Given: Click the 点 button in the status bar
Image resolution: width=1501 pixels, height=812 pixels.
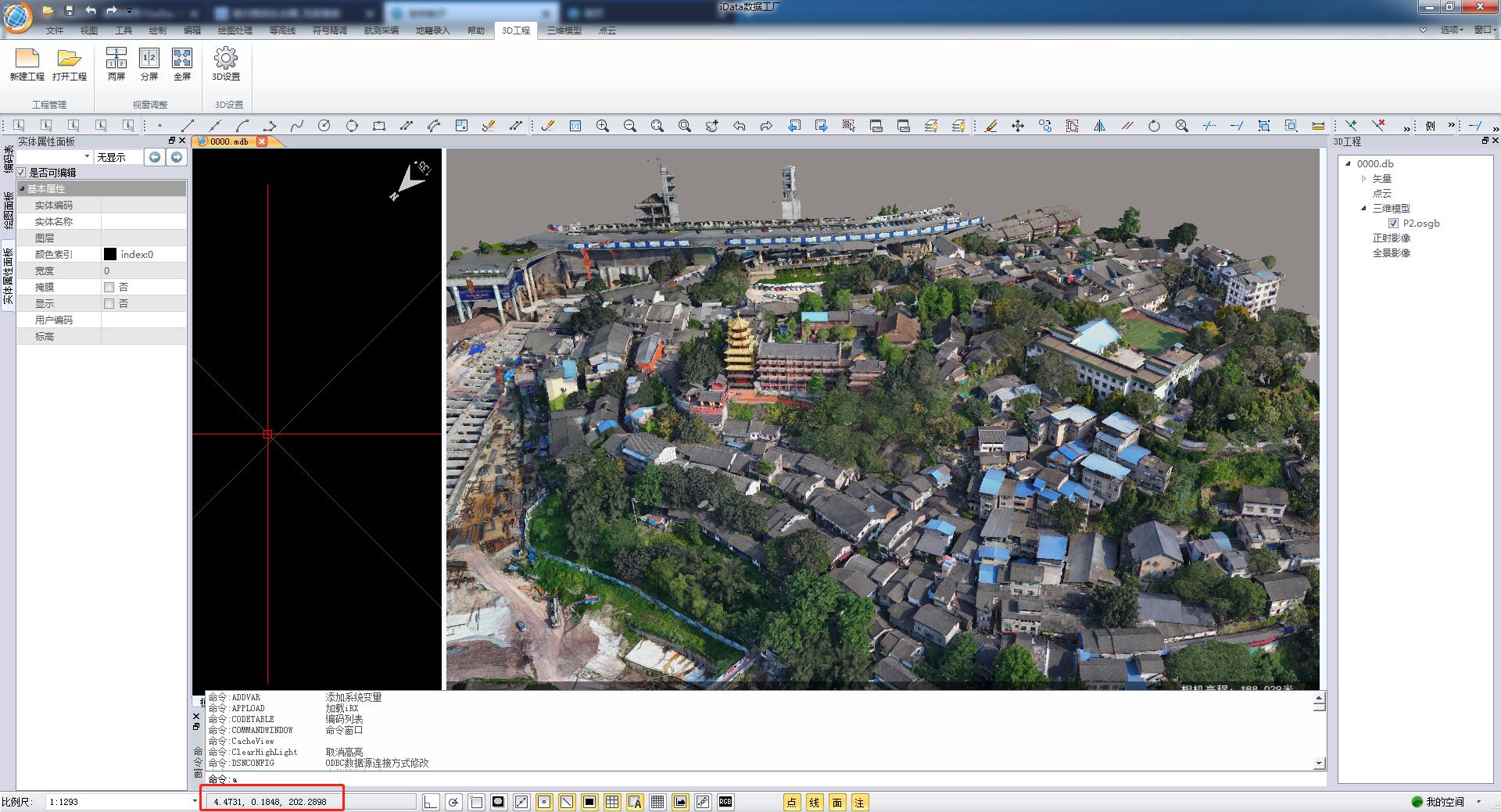Looking at the screenshot, I should tap(792, 803).
